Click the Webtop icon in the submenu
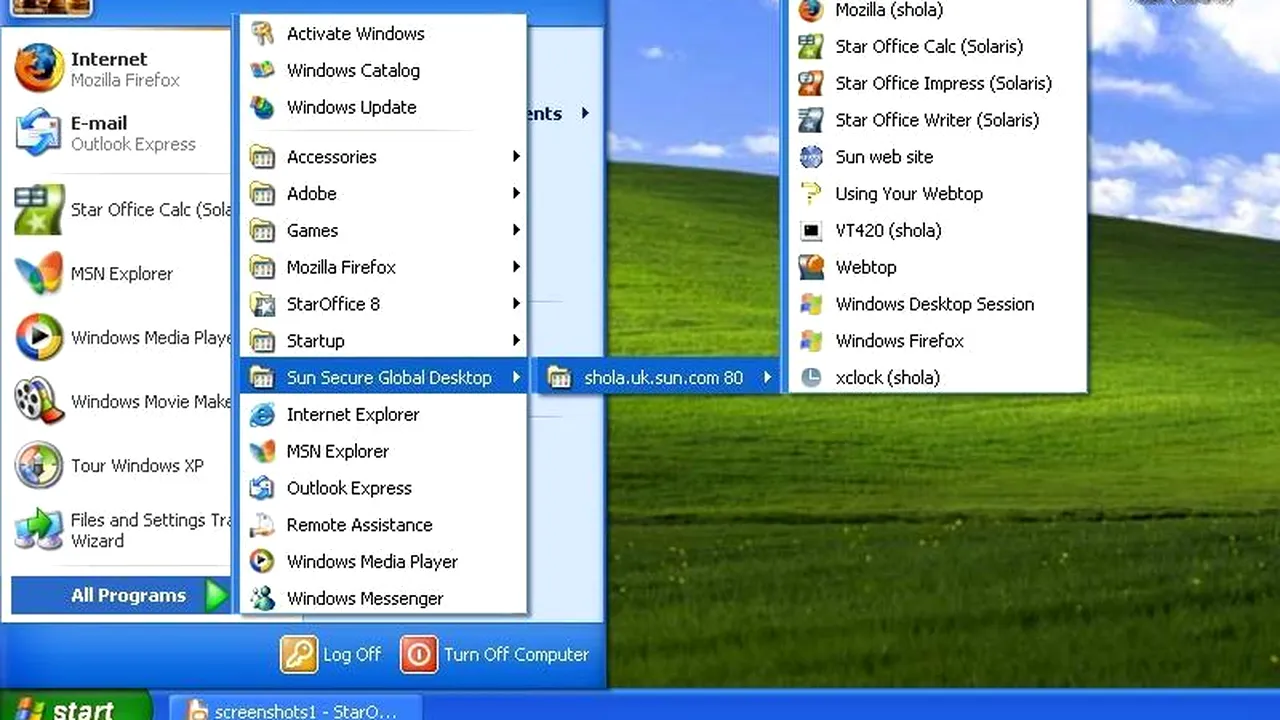 point(811,267)
